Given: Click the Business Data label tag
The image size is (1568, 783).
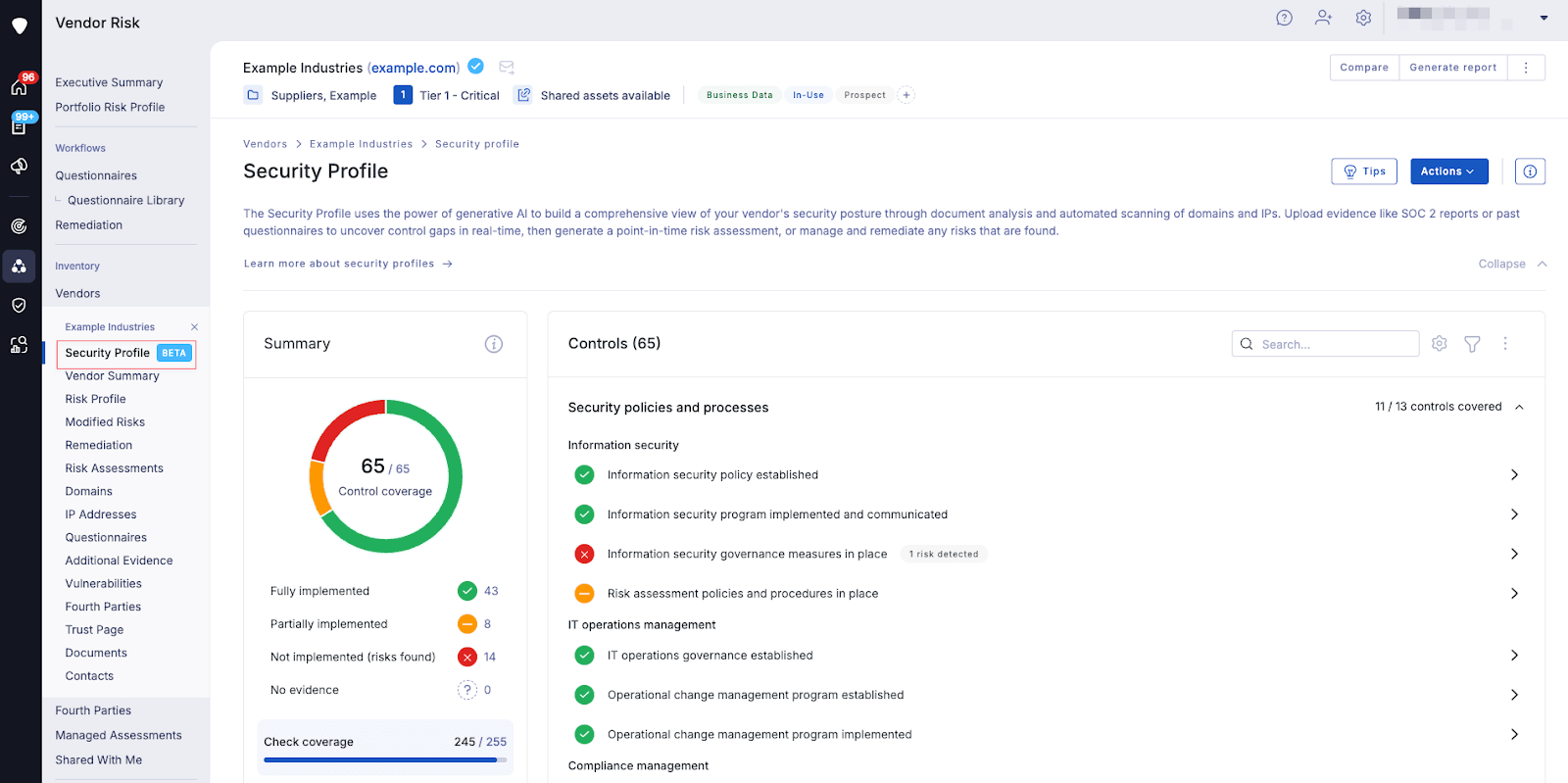Looking at the screenshot, I should click(739, 95).
